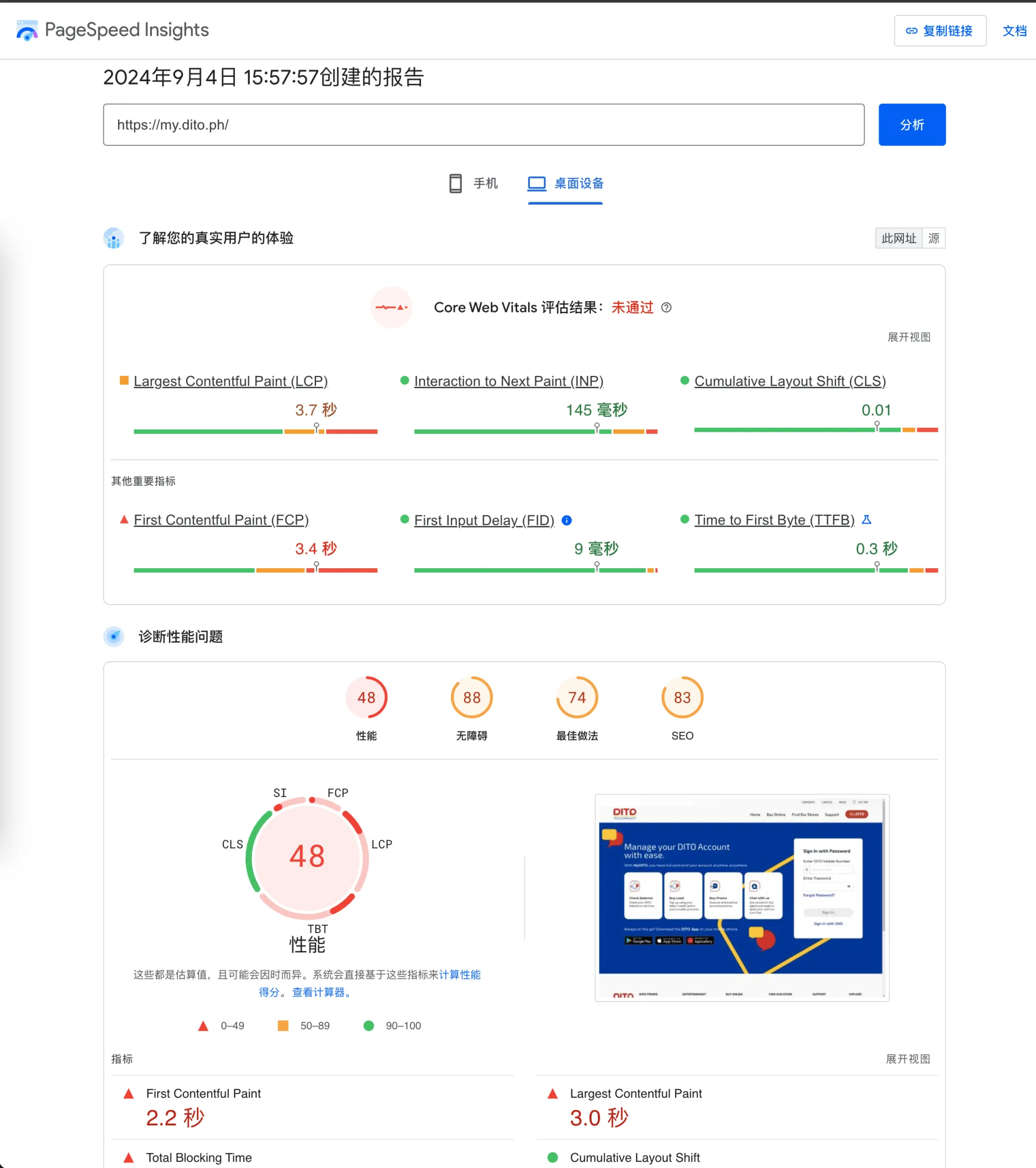Toggle the 此网址 this URL option
Viewport: 1036px width, 1168px height.
coord(898,238)
